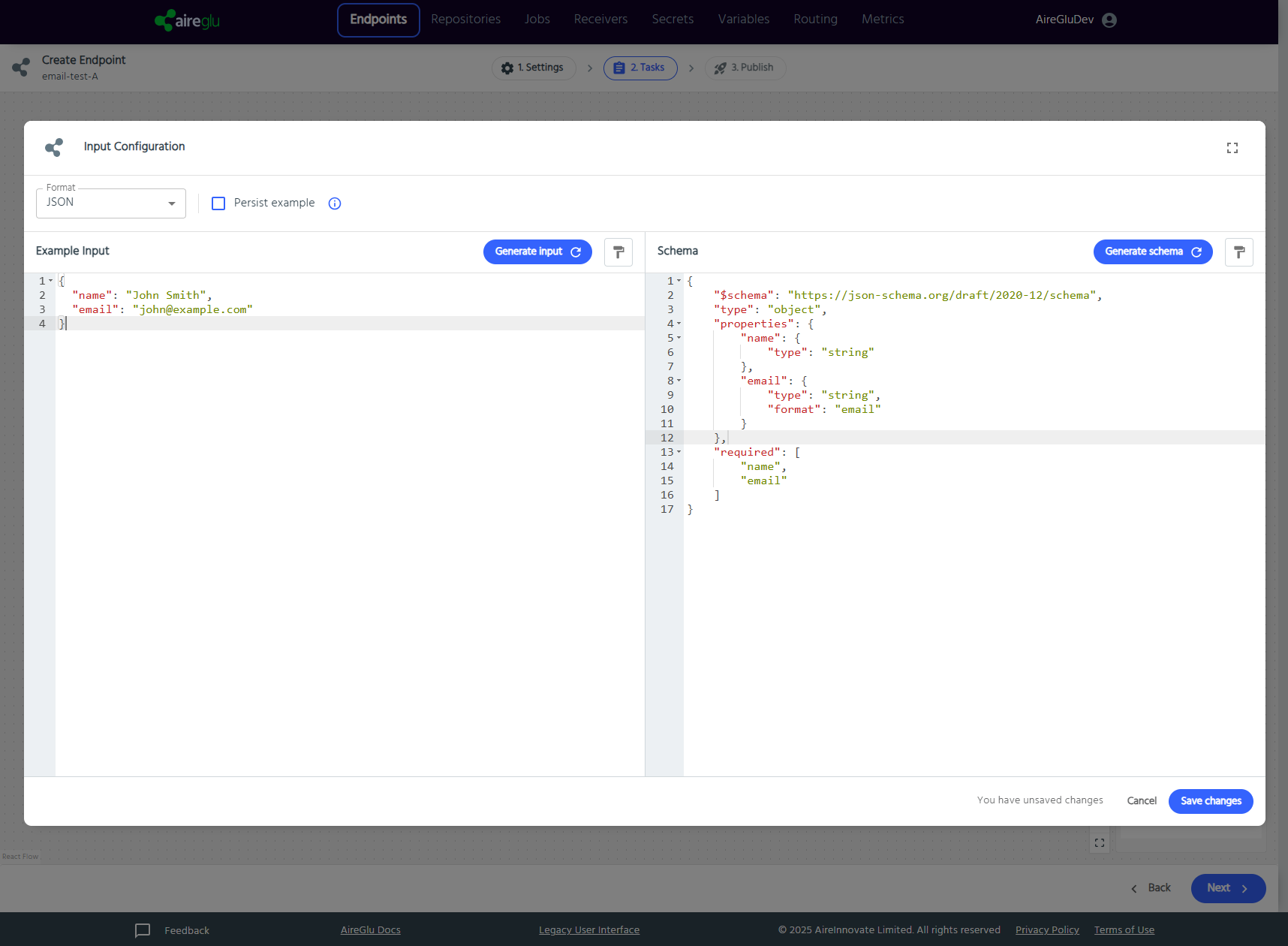This screenshot has width=1288, height=946.
Task: View the Metrics tab
Action: coord(883,20)
